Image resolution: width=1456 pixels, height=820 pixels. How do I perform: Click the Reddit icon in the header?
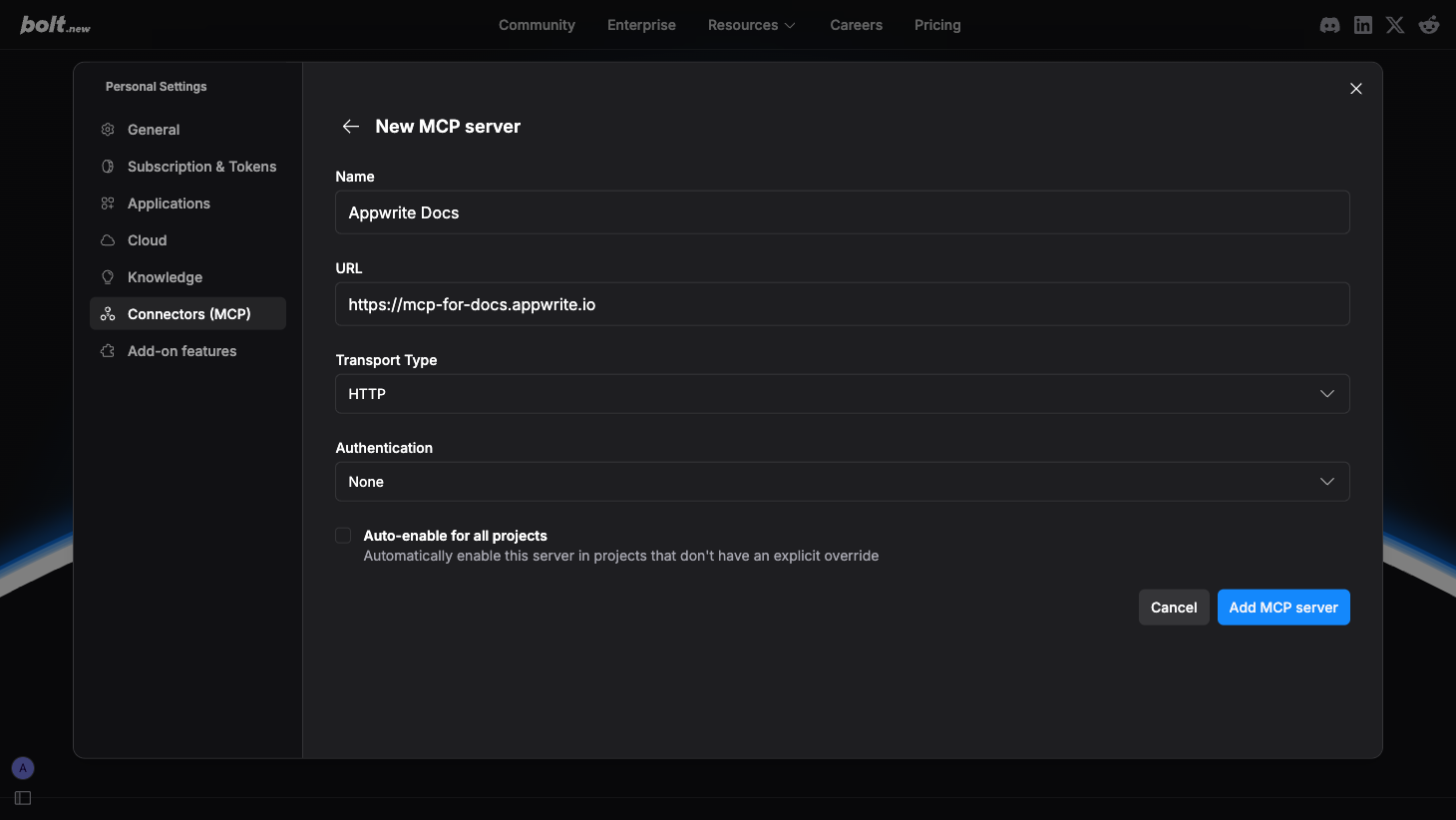pos(1428,24)
